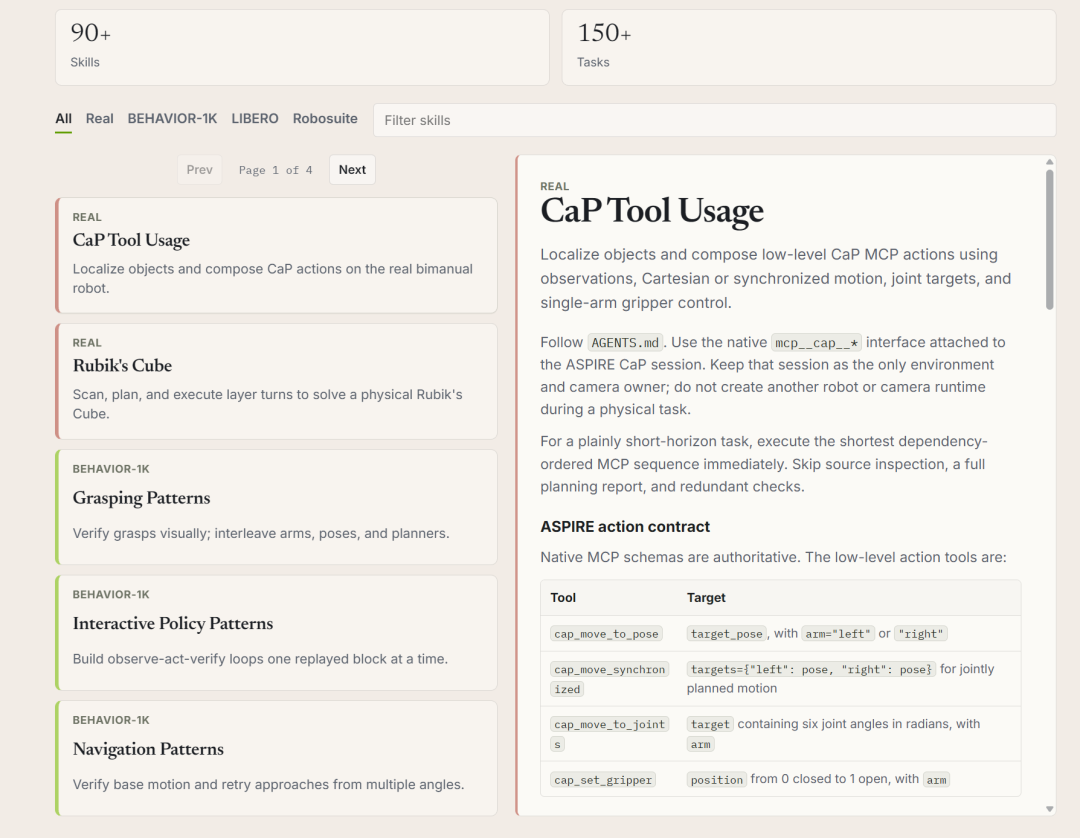Click the mcp__cap__* code label
The height and width of the screenshot is (838, 1080).
pyautogui.click(x=816, y=343)
